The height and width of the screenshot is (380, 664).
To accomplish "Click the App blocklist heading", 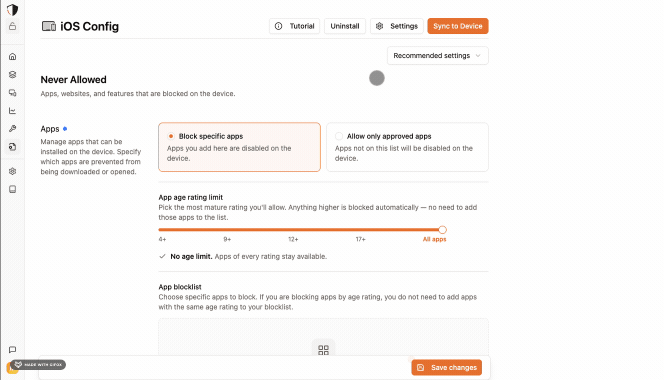I will point(180,287).
